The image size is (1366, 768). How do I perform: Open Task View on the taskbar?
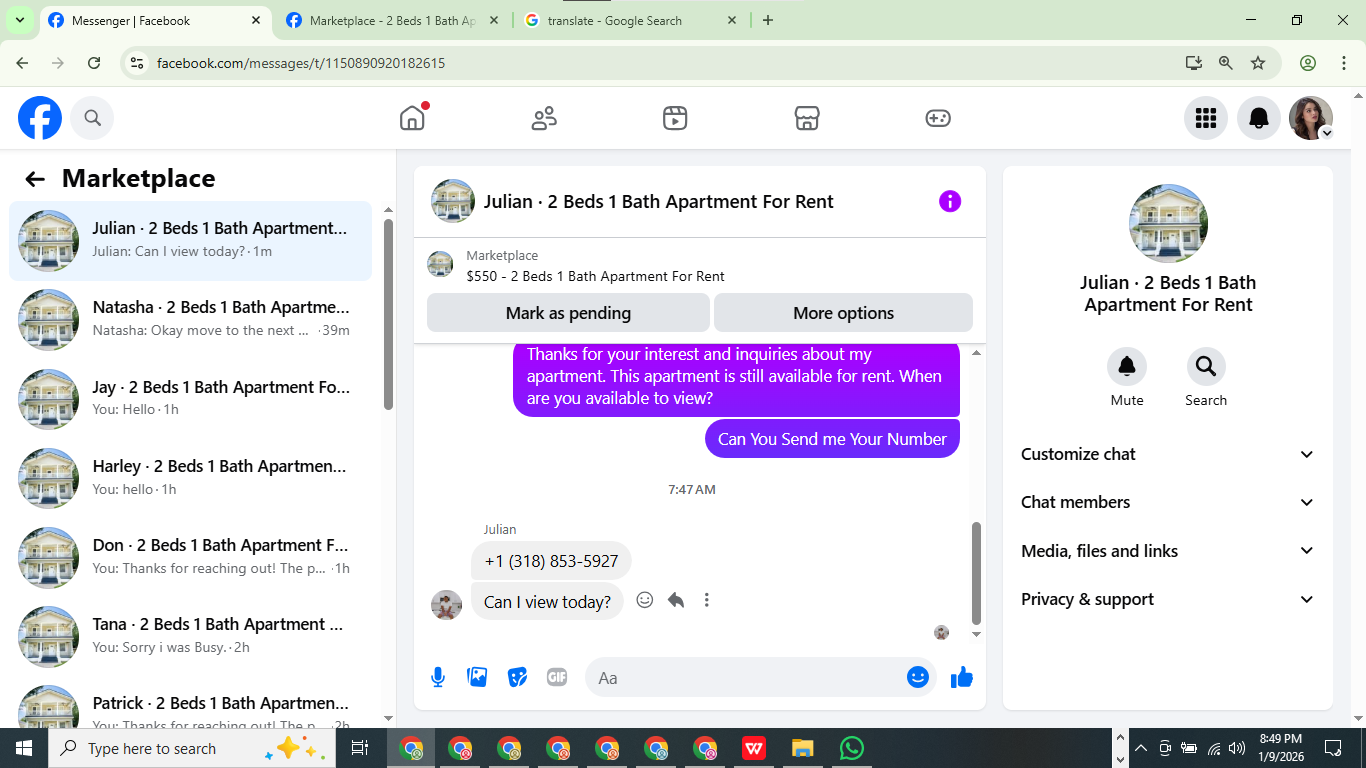click(x=360, y=748)
